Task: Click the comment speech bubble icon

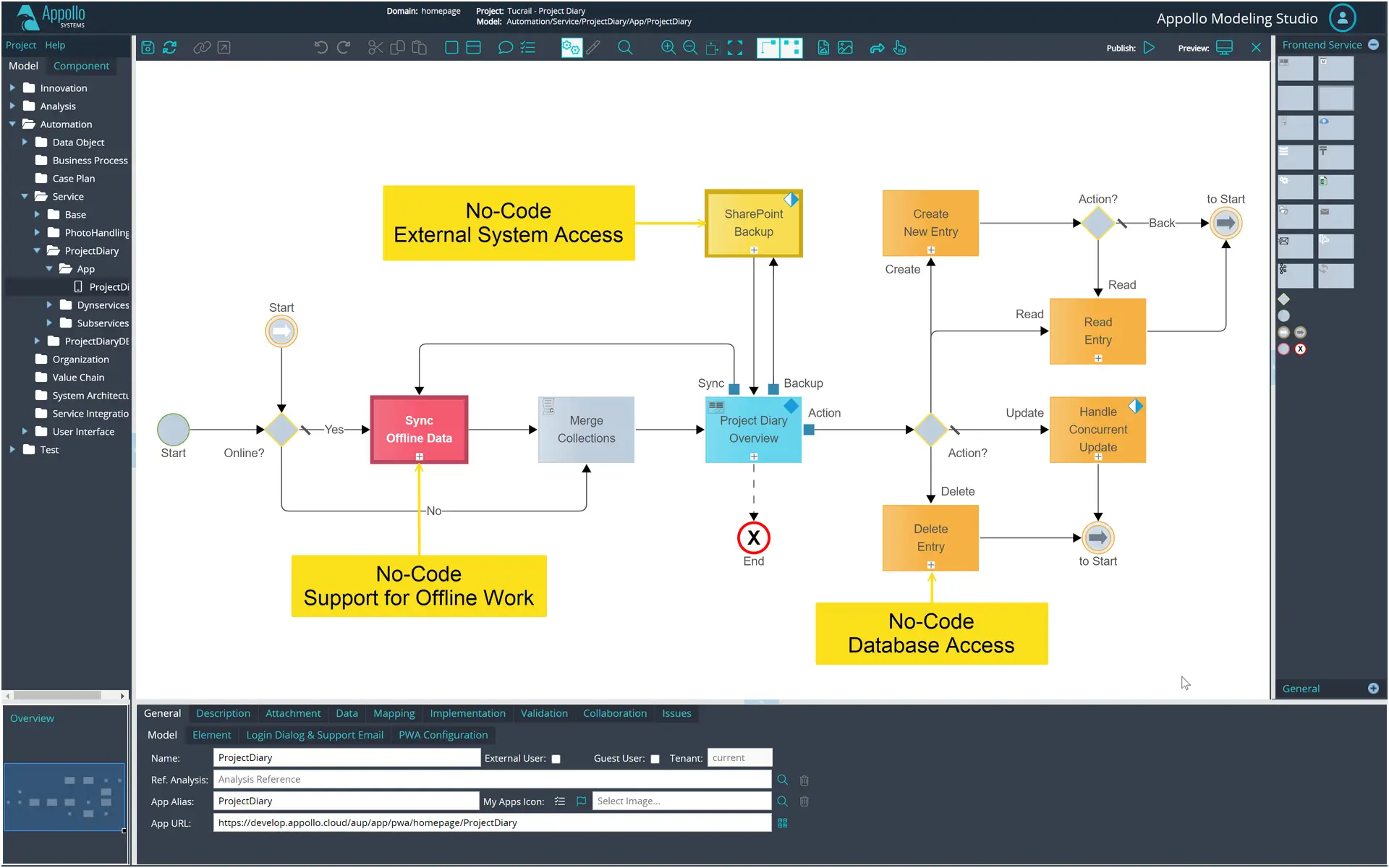Action: point(506,48)
